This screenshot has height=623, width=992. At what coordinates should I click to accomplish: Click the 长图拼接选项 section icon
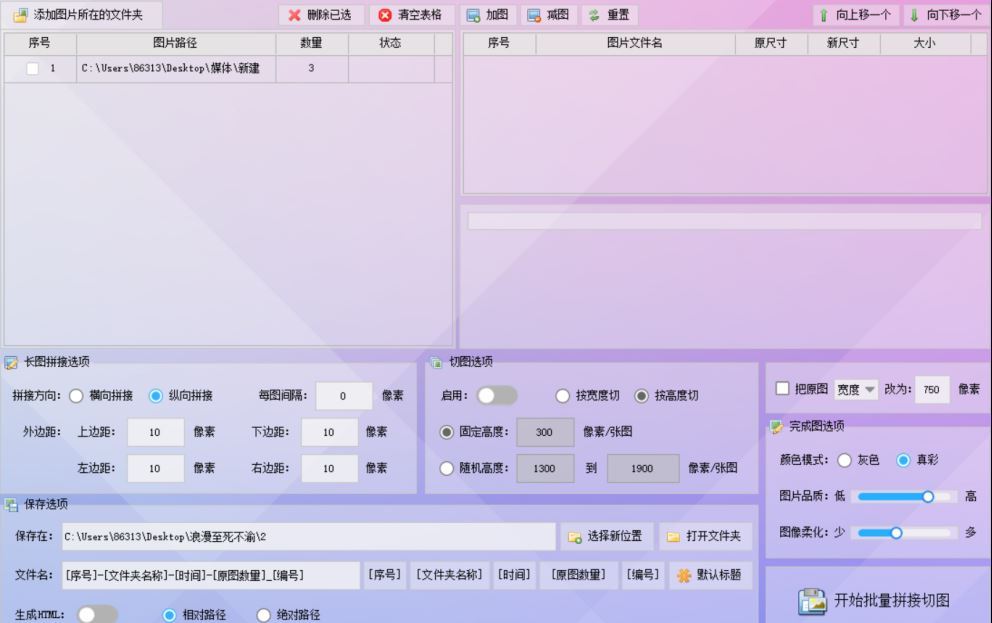[x=11, y=362]
